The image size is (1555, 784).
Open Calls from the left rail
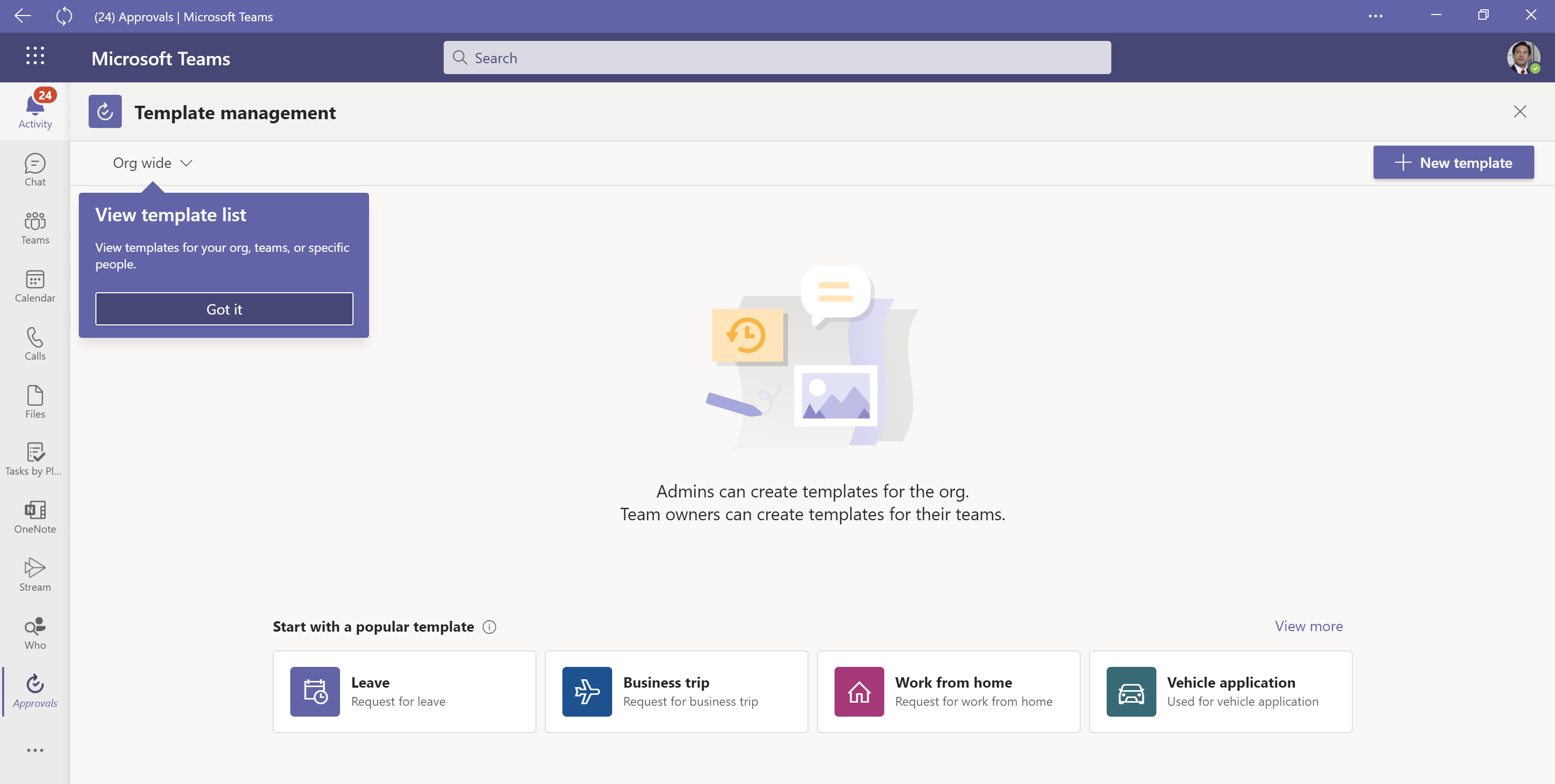click(x=35, y=344)
